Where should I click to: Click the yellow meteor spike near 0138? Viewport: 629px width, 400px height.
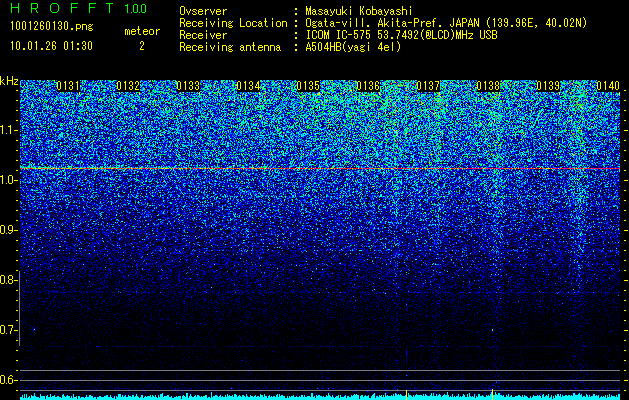click(492, 394)
